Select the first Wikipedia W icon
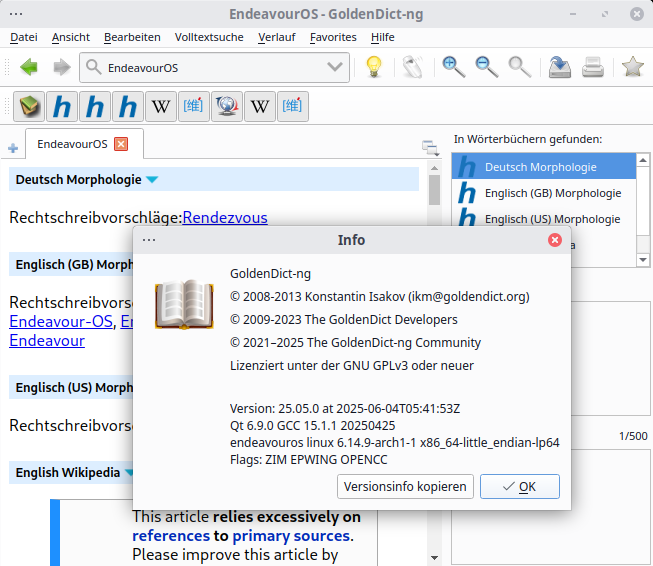Screen dimensions: 653x566 [161, 106]
